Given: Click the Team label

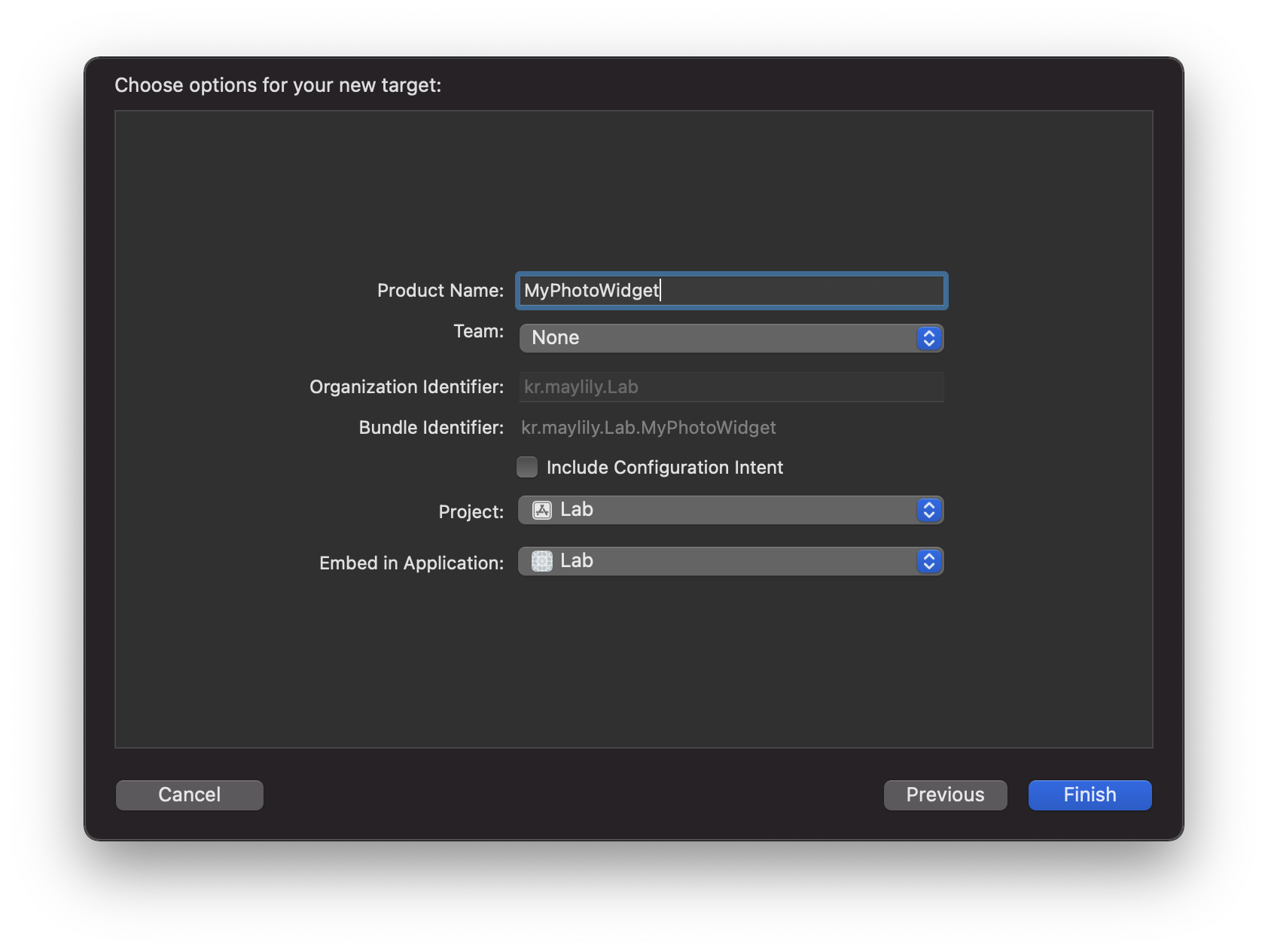Looking at the screenshot, I should click(x=478, y=331).
